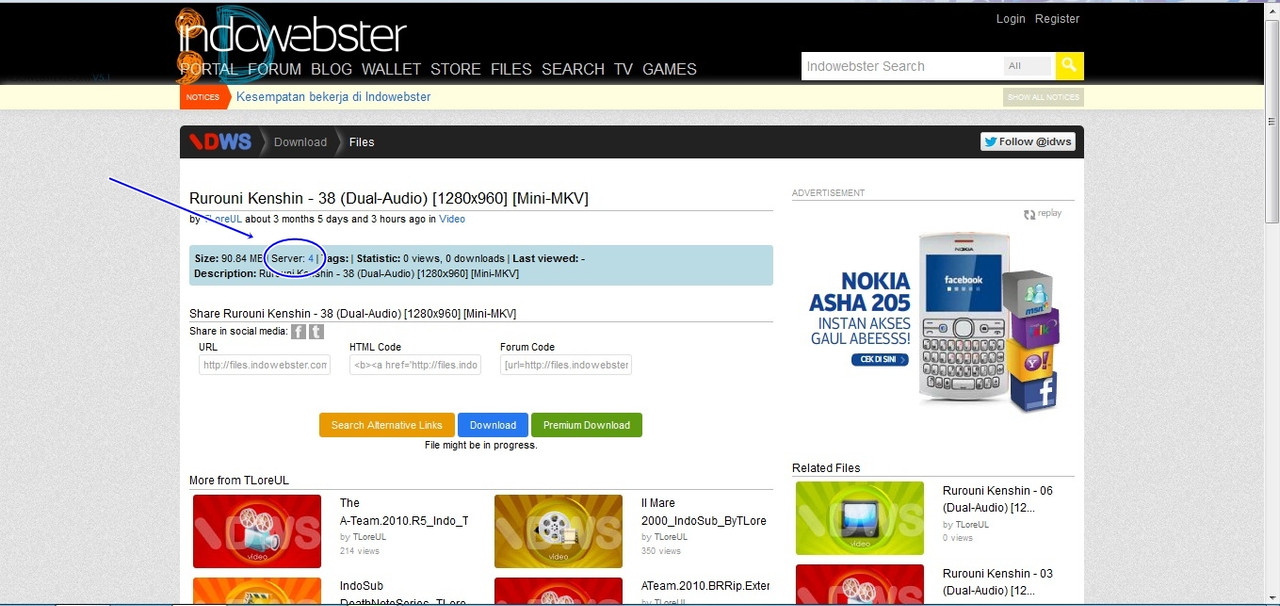This screenshot has width=1280, height=606.
Task: Click the Indowebster Search input field
Action: pos(900,66)
